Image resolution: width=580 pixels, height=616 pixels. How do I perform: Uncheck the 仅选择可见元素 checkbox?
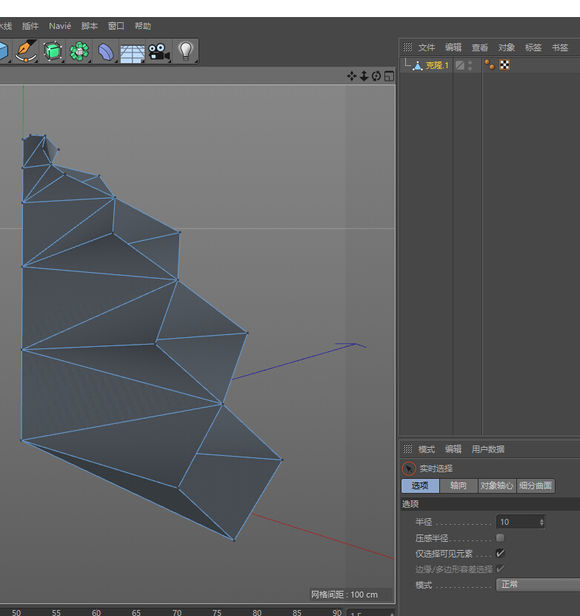pyautogui.click(x=500, y=553)
